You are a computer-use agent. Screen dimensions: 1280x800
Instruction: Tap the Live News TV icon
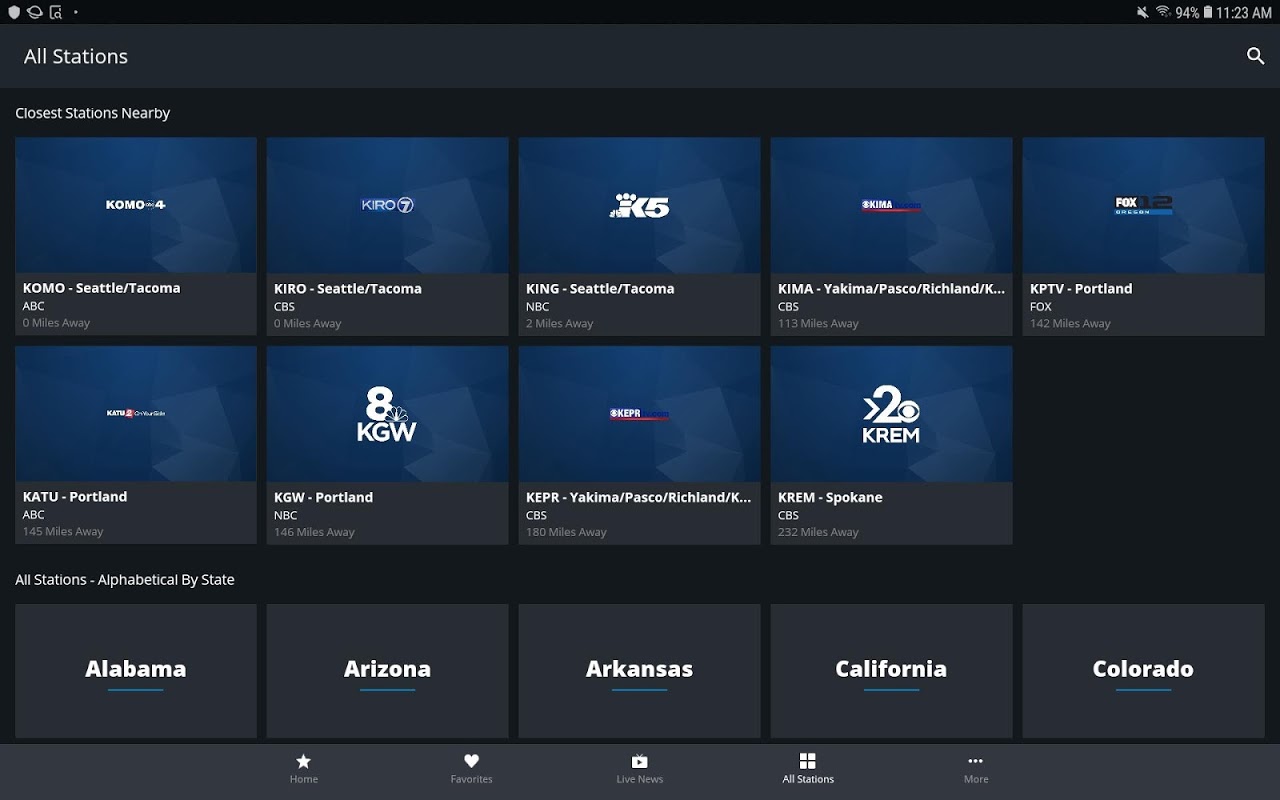(x=640, y=761)
